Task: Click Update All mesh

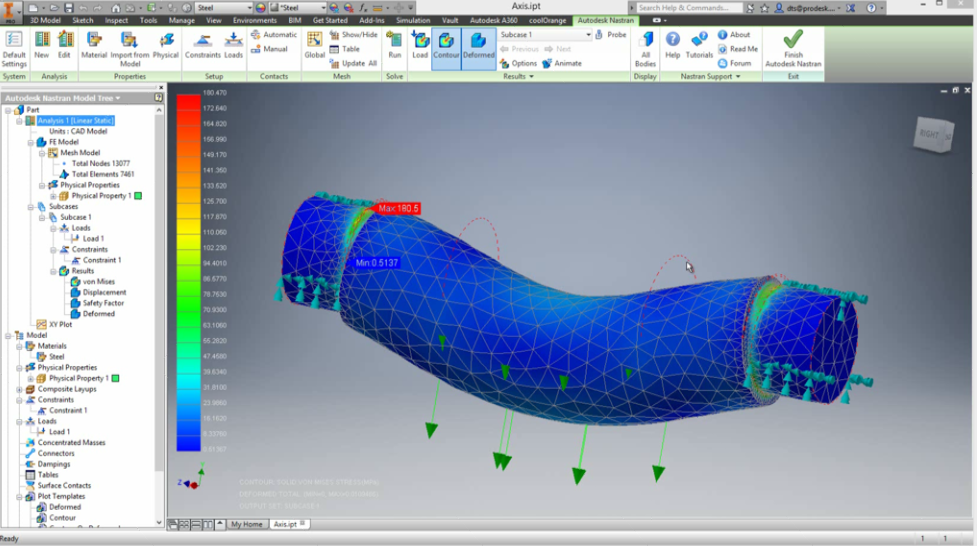Action: click(x=353, y=64)
